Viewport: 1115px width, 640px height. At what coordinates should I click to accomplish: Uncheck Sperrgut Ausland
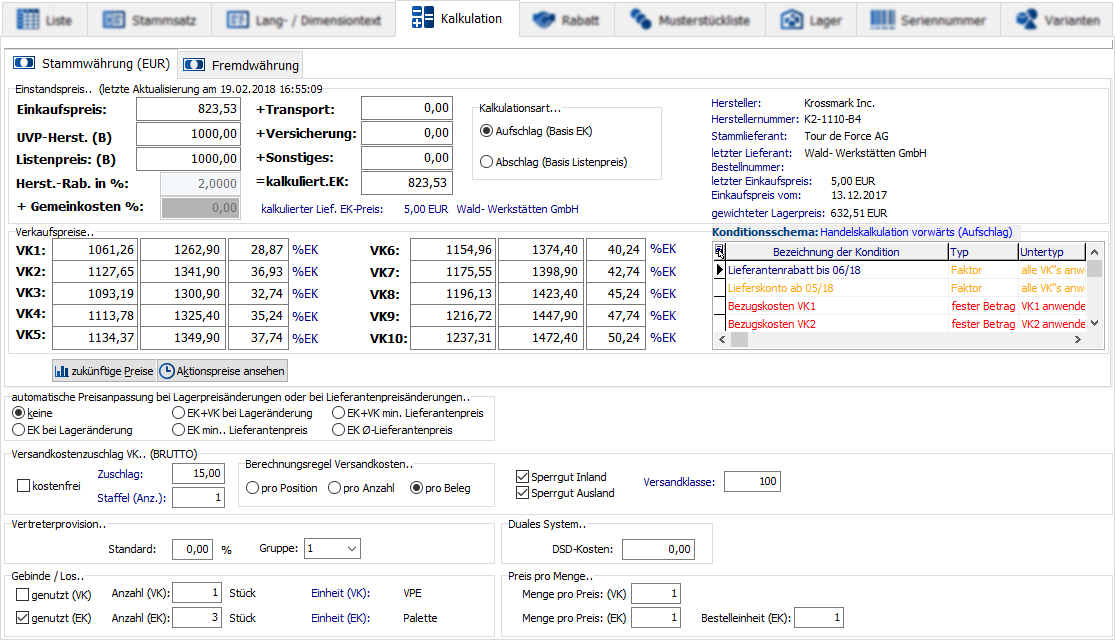click(523, 493)
